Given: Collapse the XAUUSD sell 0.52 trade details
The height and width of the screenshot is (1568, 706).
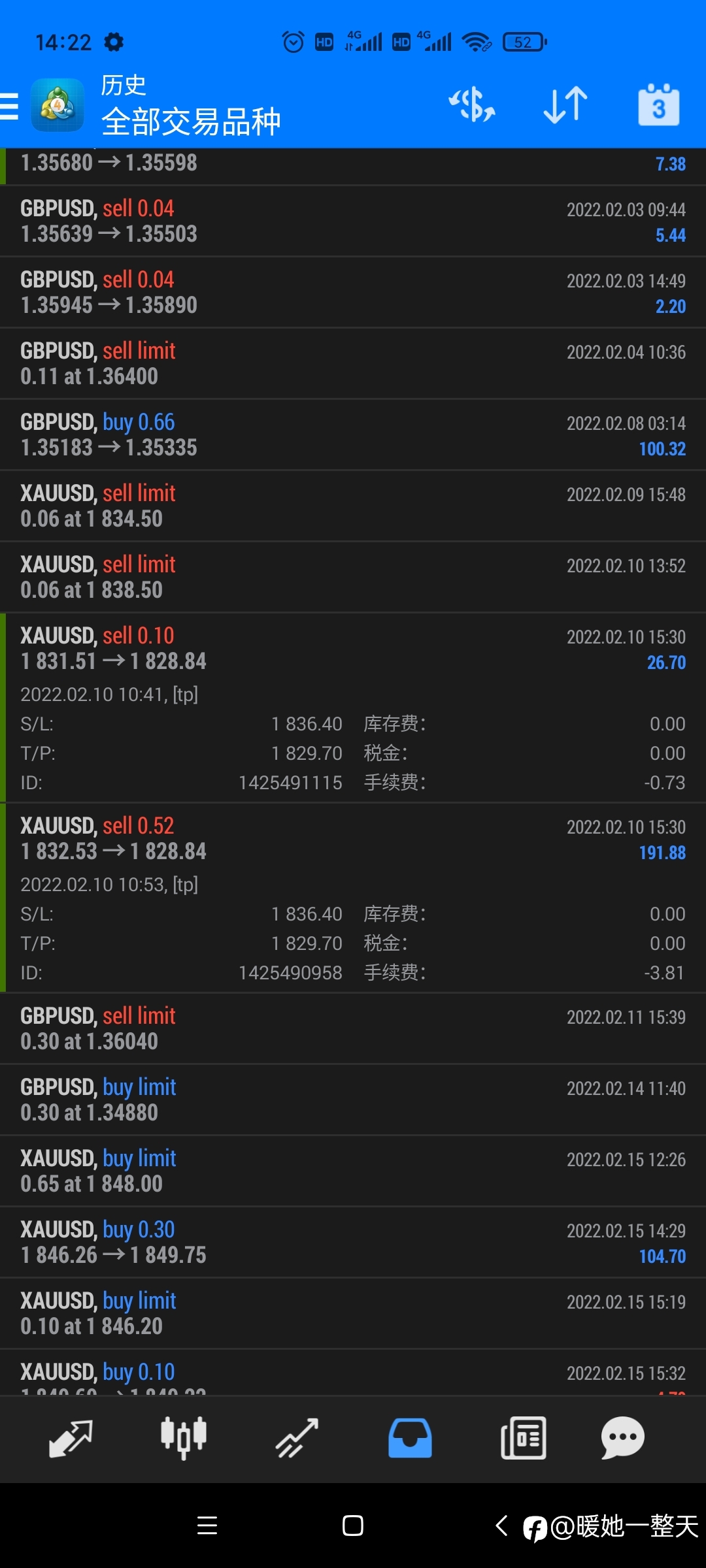Looking at the screenshot, I should [x=353, y=898].
